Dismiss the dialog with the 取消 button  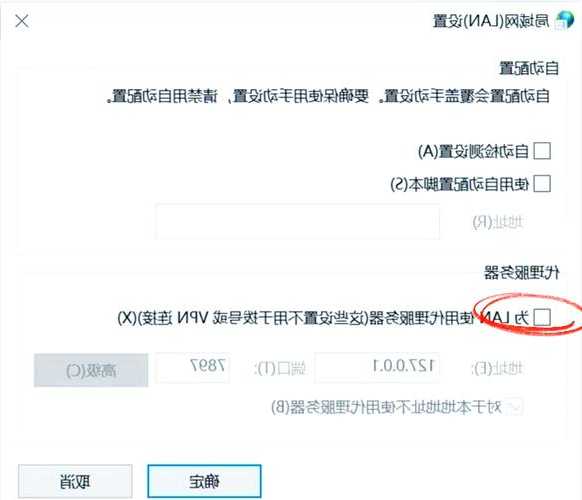click(75, 481)
